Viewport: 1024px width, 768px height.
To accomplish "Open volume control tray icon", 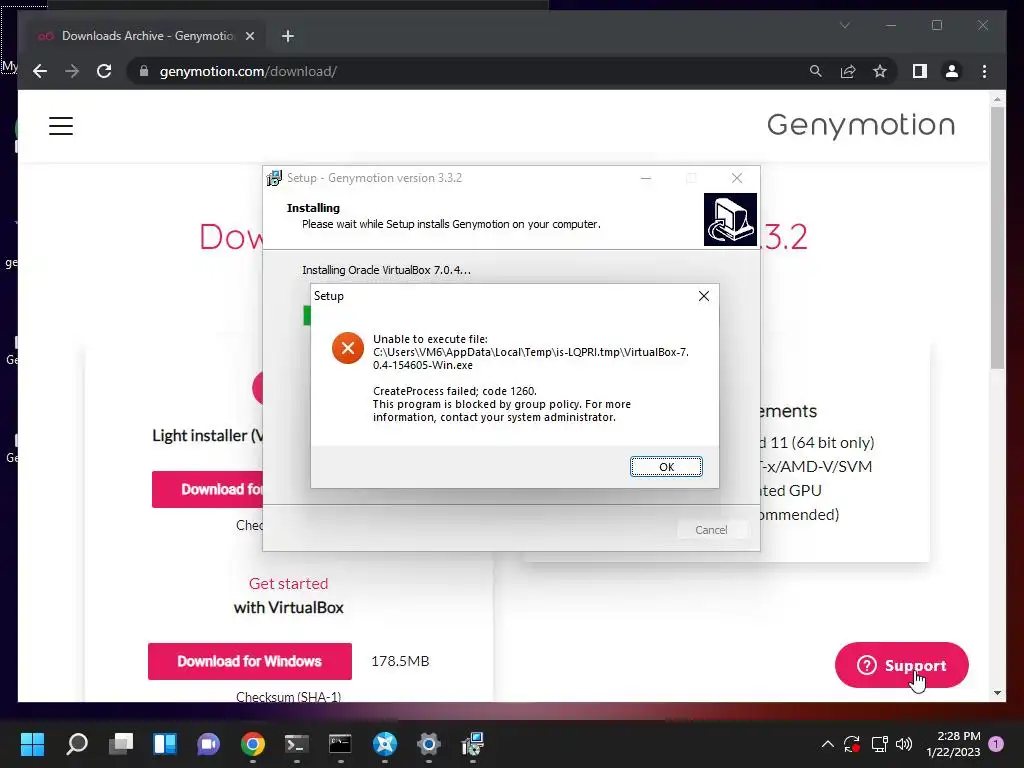I will [x=904, y=744].
